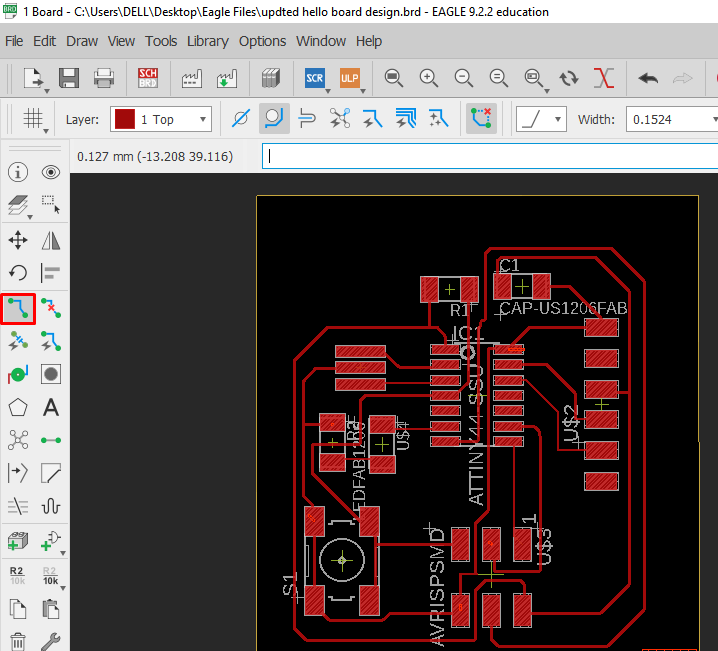Select the Move tool

point(18,240)
